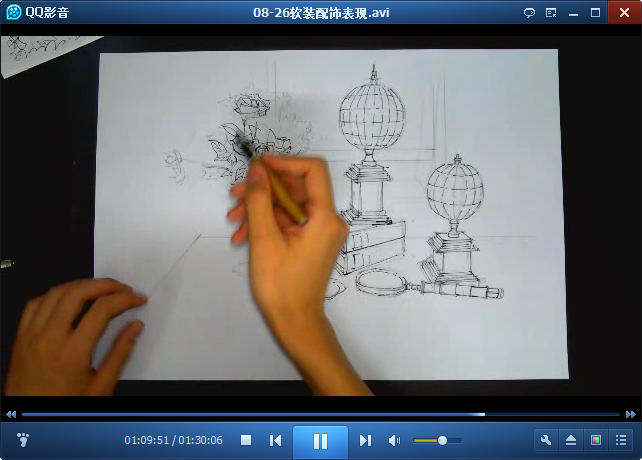Rewind using the left double-arrow icon
This screenshot has height=460, width=642.
[11, 414]
